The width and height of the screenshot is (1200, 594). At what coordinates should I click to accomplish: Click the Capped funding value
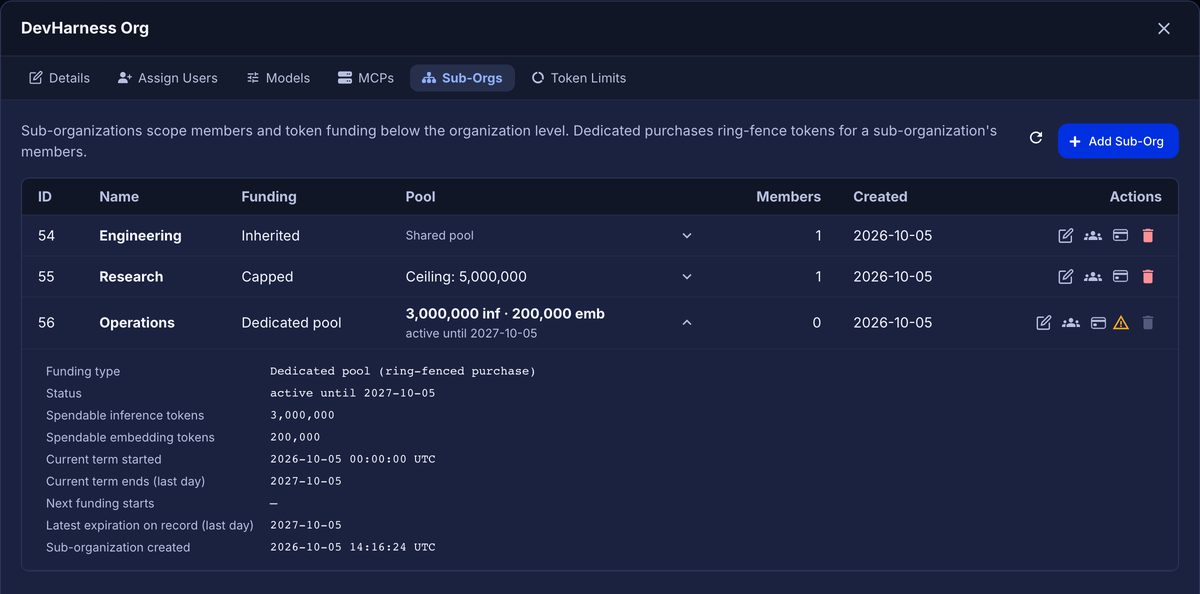pos(267,277)
